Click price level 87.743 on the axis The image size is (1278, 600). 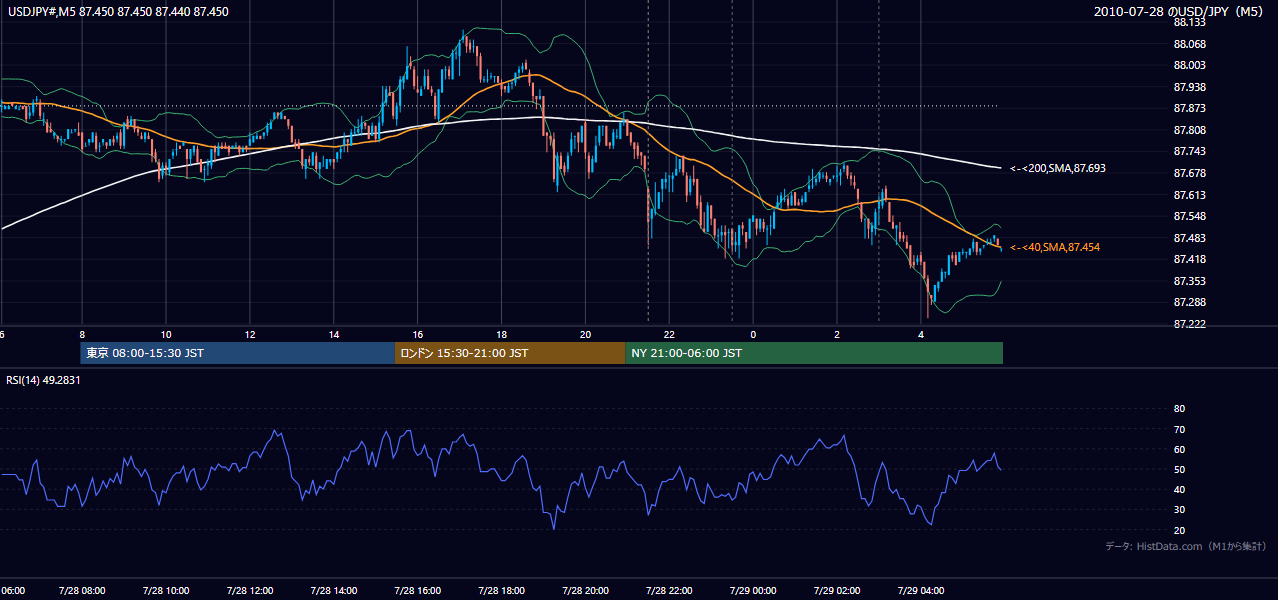tap(1189, 151)
